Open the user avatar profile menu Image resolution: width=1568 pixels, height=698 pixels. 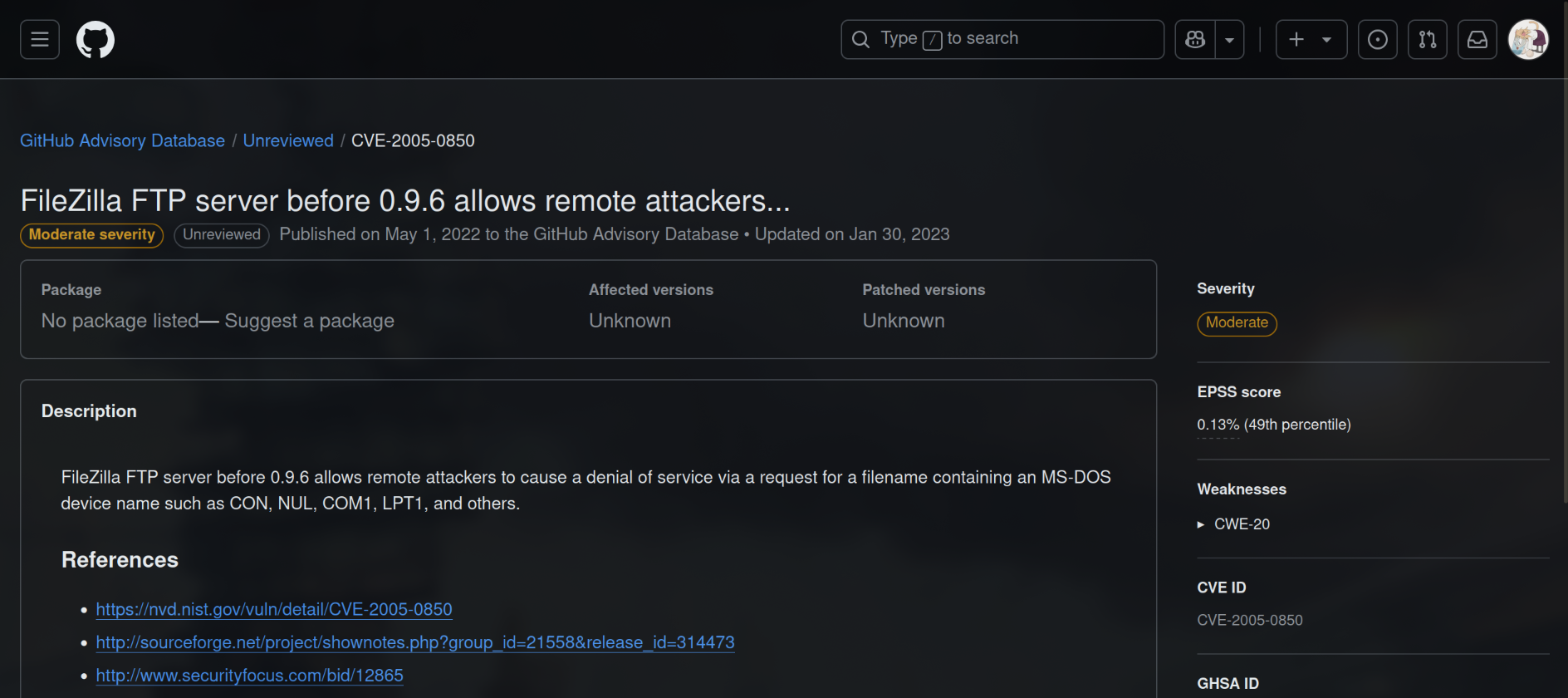pos(1528,40)
